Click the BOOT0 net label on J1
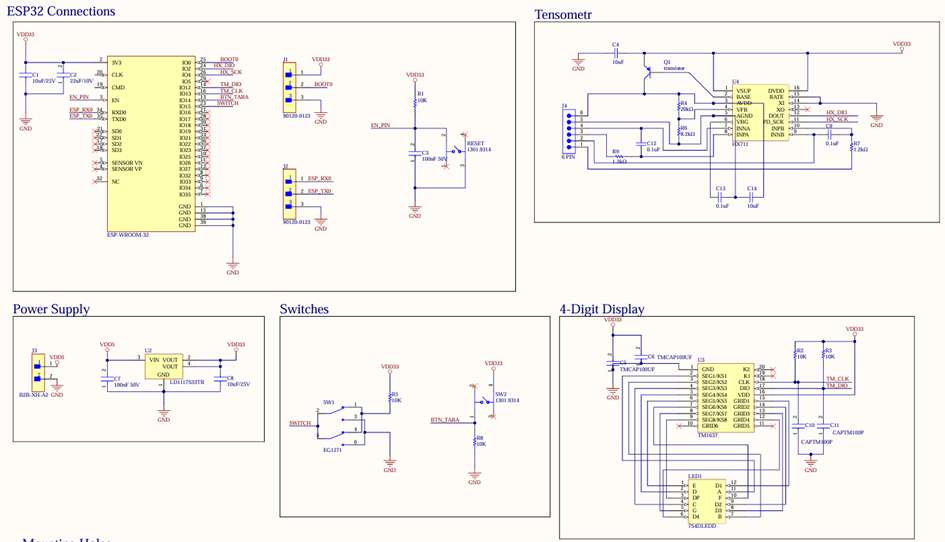Screen dimensions: 945x542 (x=323, y=84)
